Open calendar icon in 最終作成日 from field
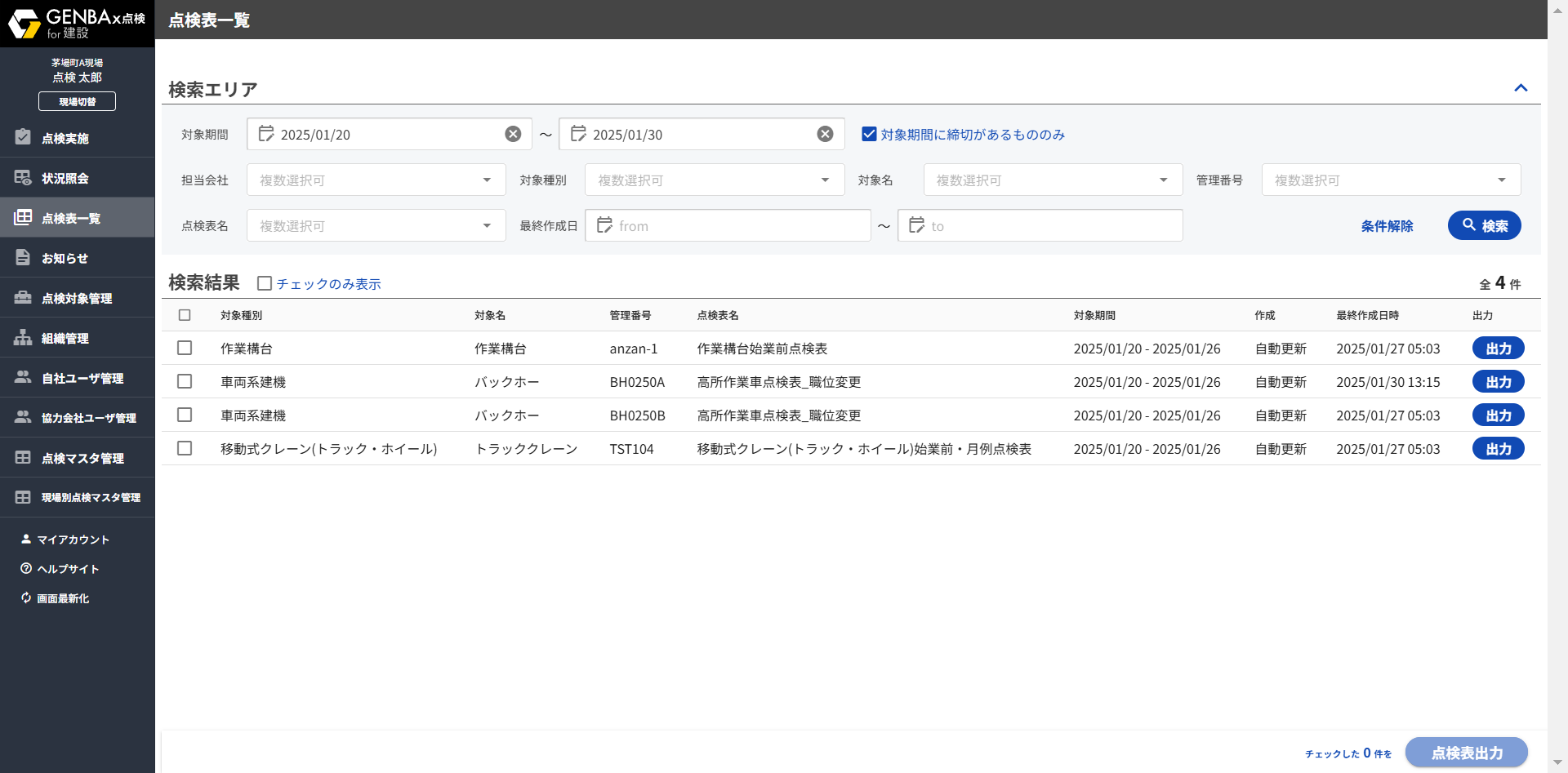This screenshot has height=773, width=1568. click(x=604, y=225)
